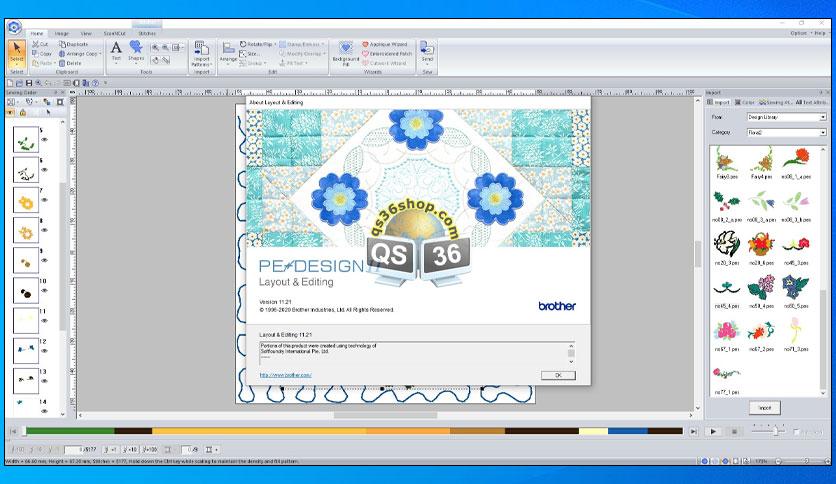Click the Arrange tool
The height and width of the screenshot is (484, 836).
click(228, 53)
